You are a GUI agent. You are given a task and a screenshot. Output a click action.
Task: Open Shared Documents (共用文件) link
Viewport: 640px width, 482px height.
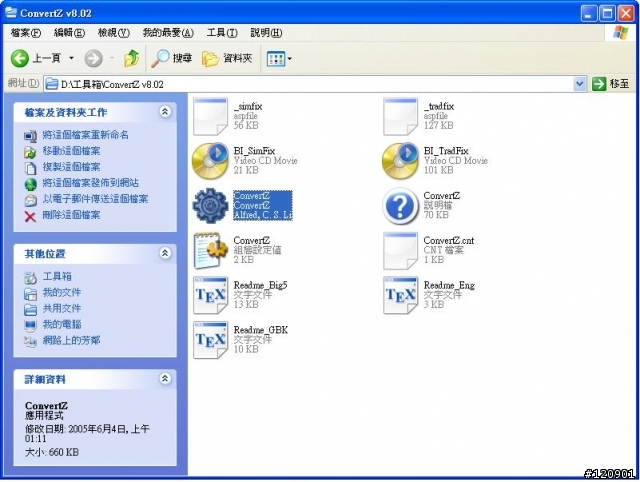coord(62,308)
